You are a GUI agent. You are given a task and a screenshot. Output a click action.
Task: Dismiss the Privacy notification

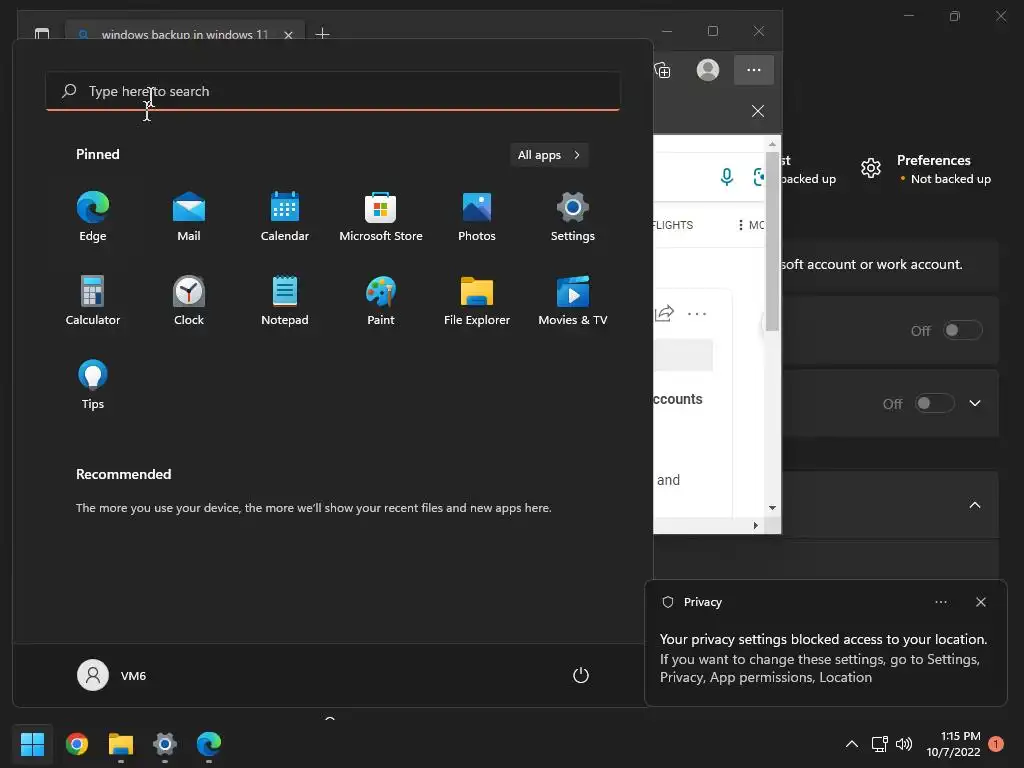click(980, 602)
